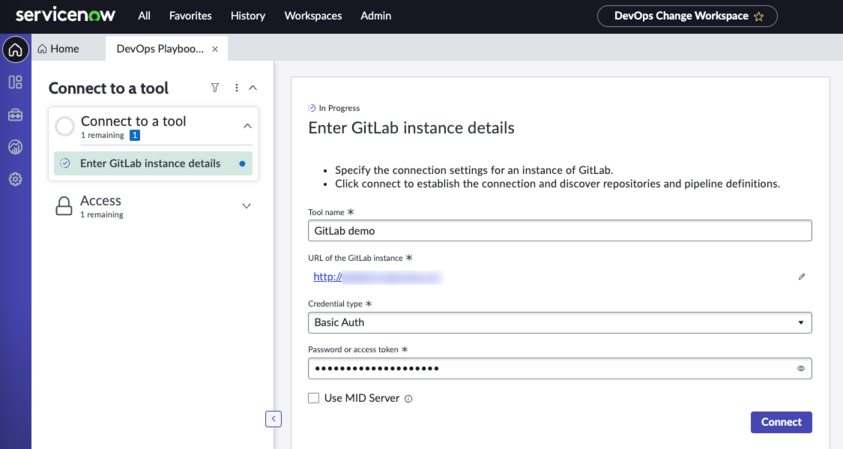Click the step in-progress icon in sidebar
The image size is (843, 449).
[x=65, y=163]
